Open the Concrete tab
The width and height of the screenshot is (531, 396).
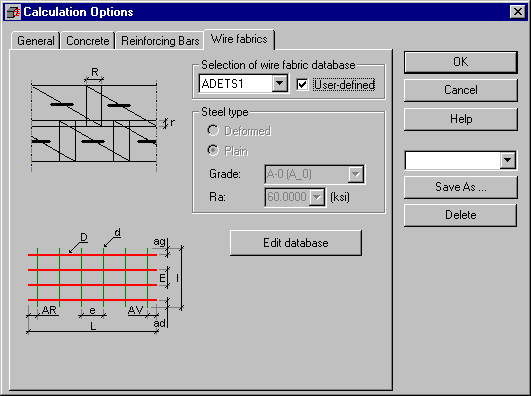pos(88,41)
